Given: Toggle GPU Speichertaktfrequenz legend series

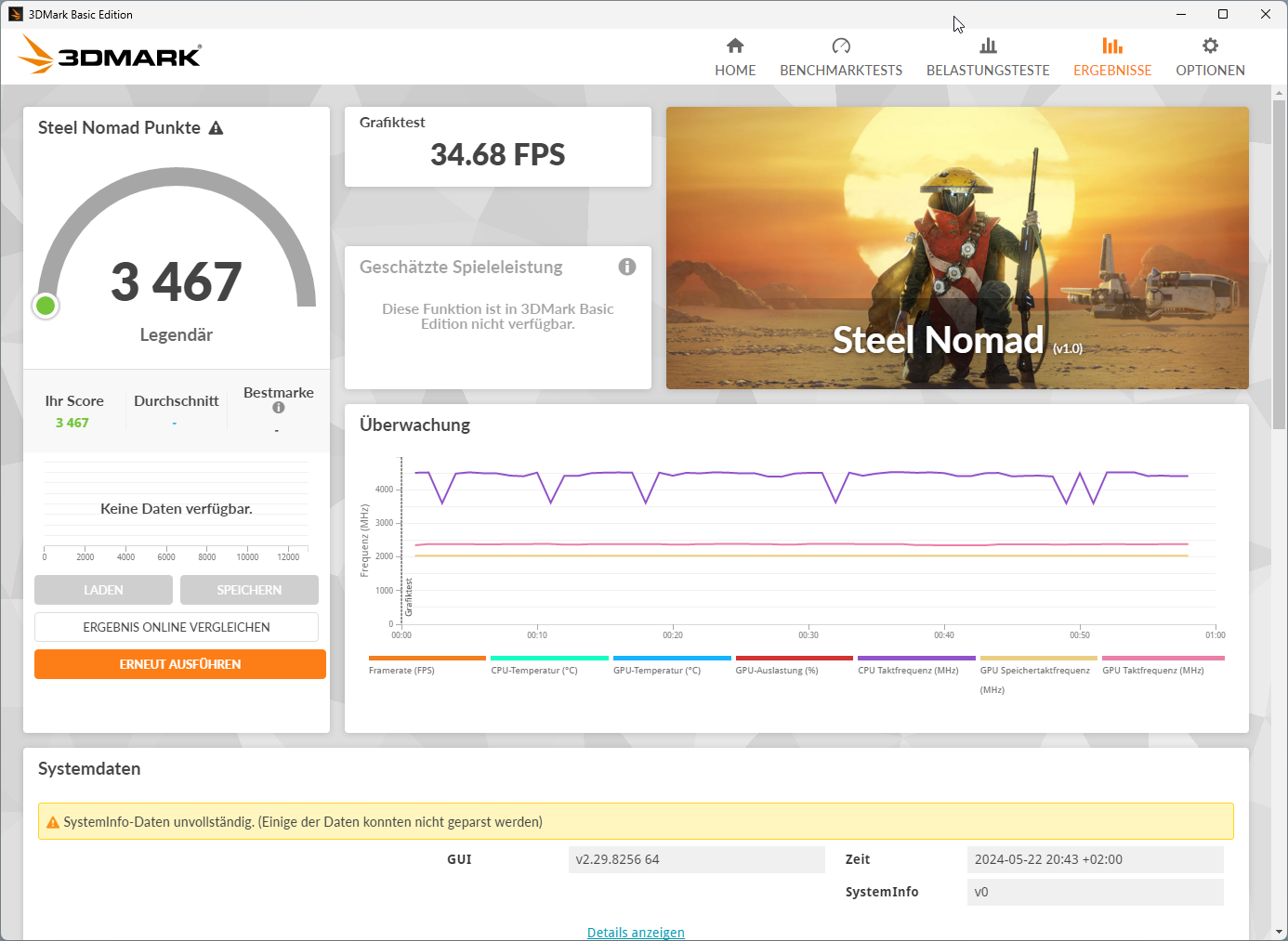Looking at the screenshot, I should (x=1039, y=674).
